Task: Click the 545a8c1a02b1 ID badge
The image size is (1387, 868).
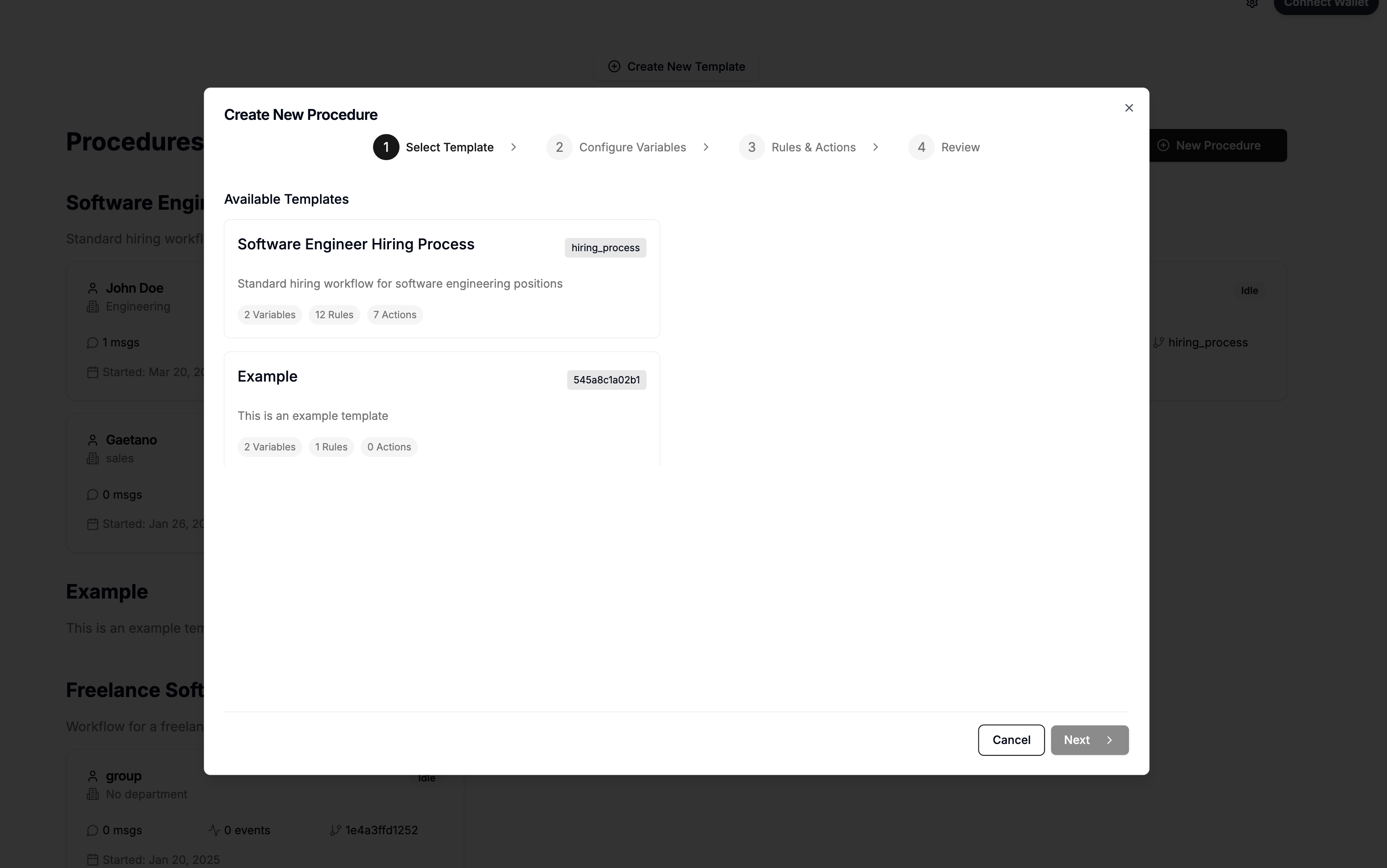Action: [606, 379]
